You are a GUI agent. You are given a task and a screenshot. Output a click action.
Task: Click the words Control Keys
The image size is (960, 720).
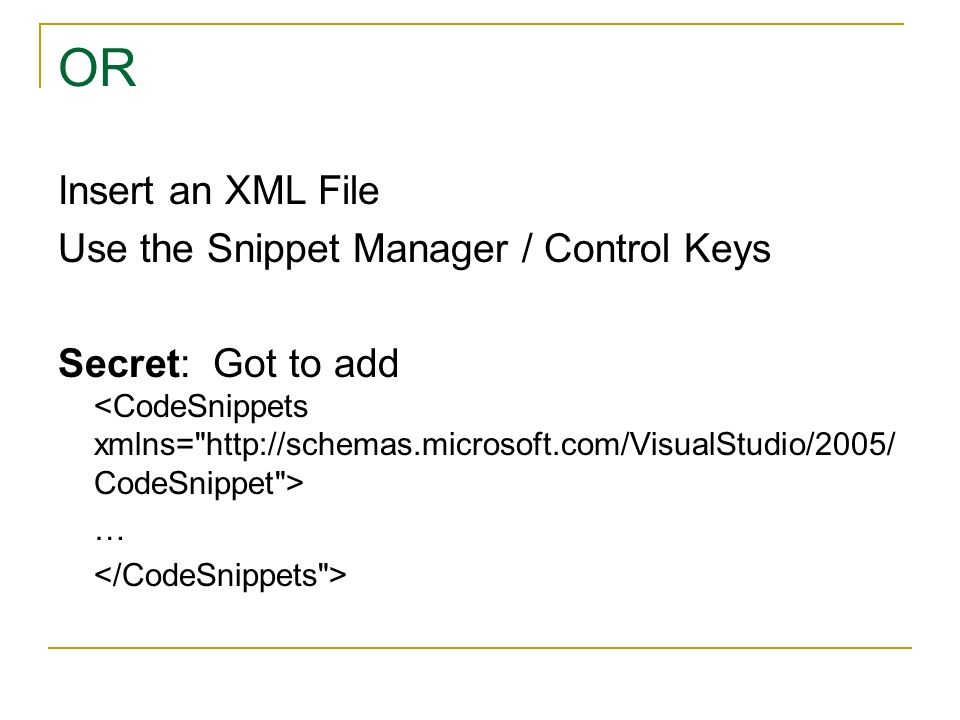pyautogui.click(x=657, y=249)
